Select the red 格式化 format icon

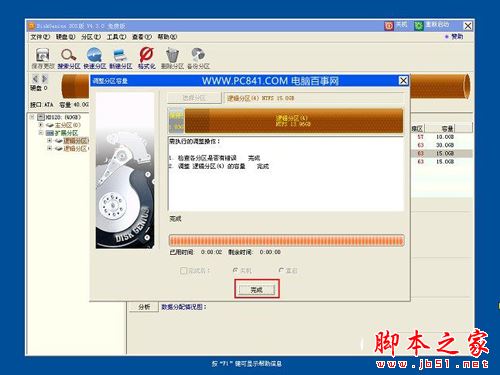pyautogui.click(x=146, y=55)
